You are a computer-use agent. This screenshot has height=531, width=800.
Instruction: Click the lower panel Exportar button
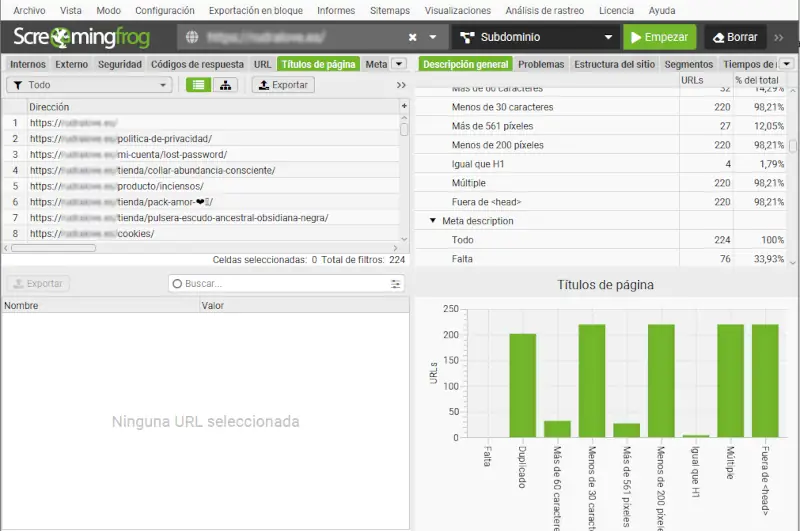pos(38,284)
